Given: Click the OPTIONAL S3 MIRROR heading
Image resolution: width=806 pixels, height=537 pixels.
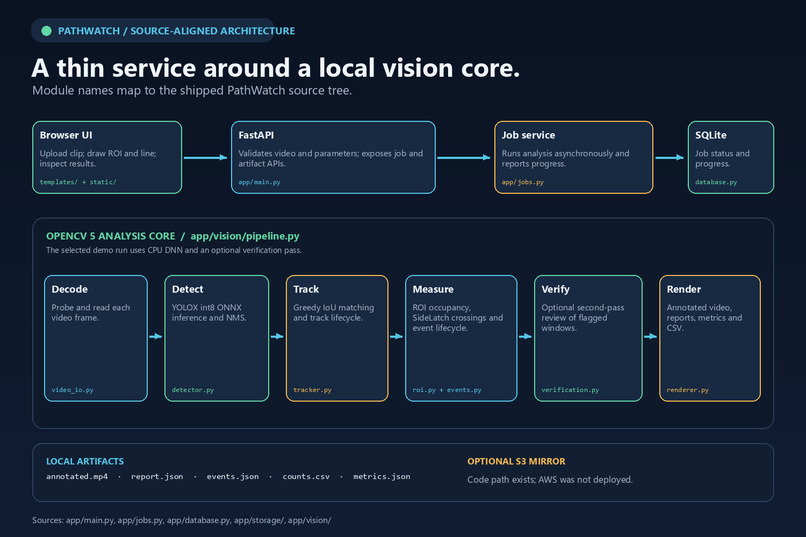Looking at the screenshot, I should pos(516,461).
